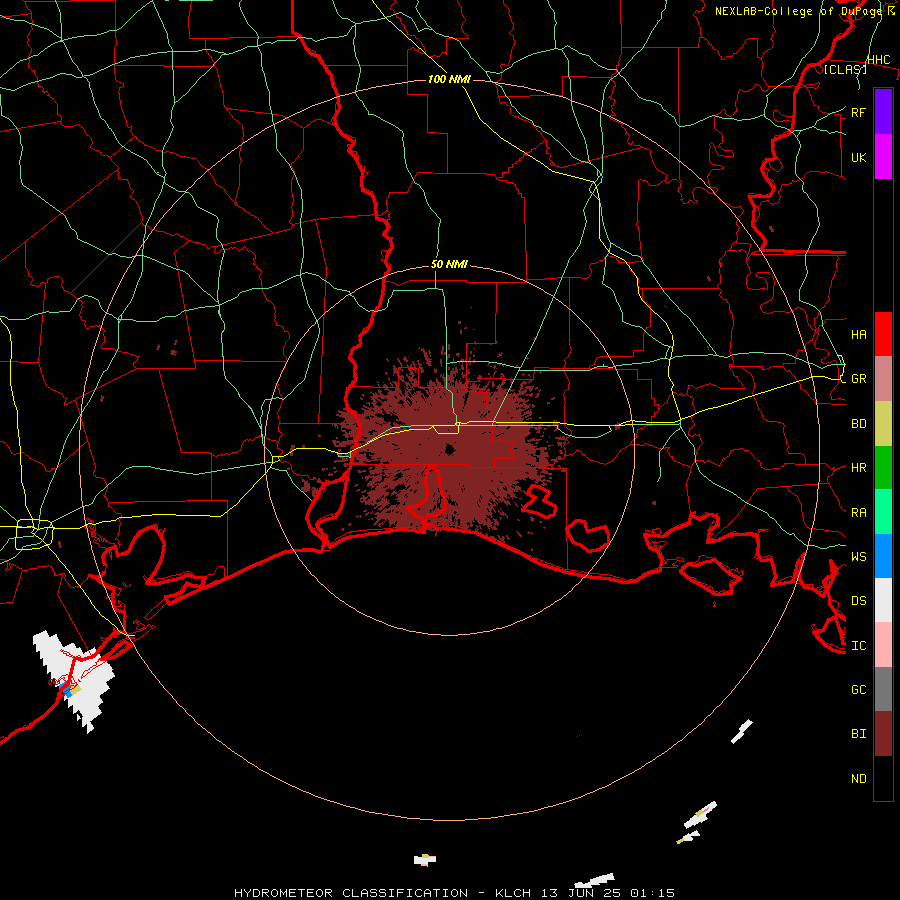
Task: Pick the RA light green legend swatch
Action: (x=883, y=512)
